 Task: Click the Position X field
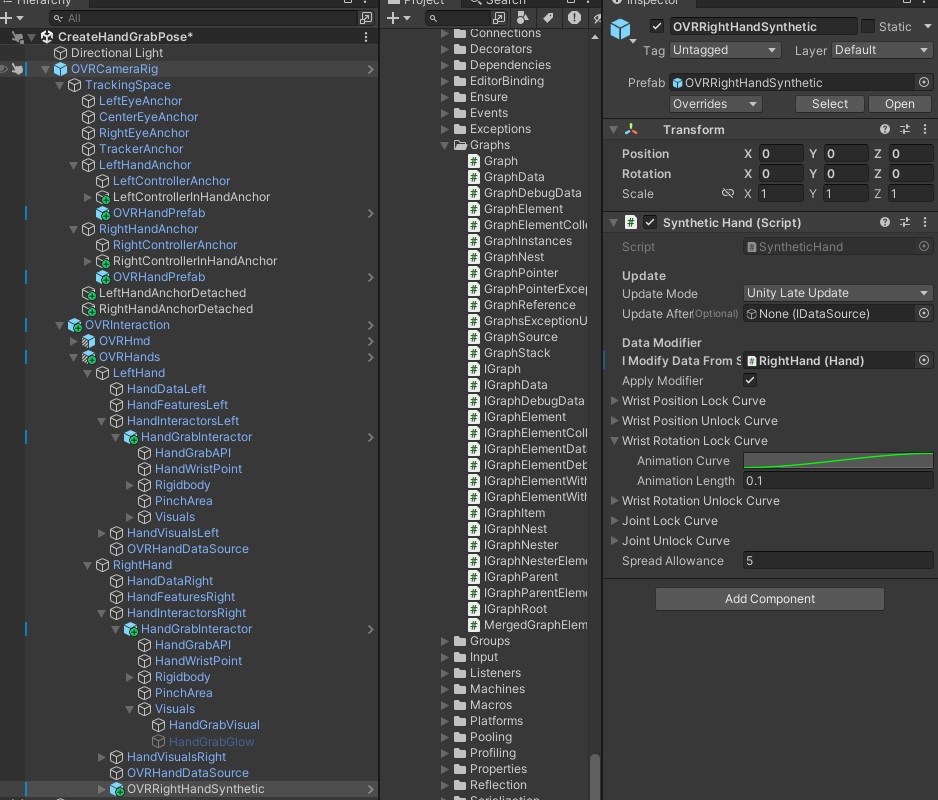[x=781, y=154]
